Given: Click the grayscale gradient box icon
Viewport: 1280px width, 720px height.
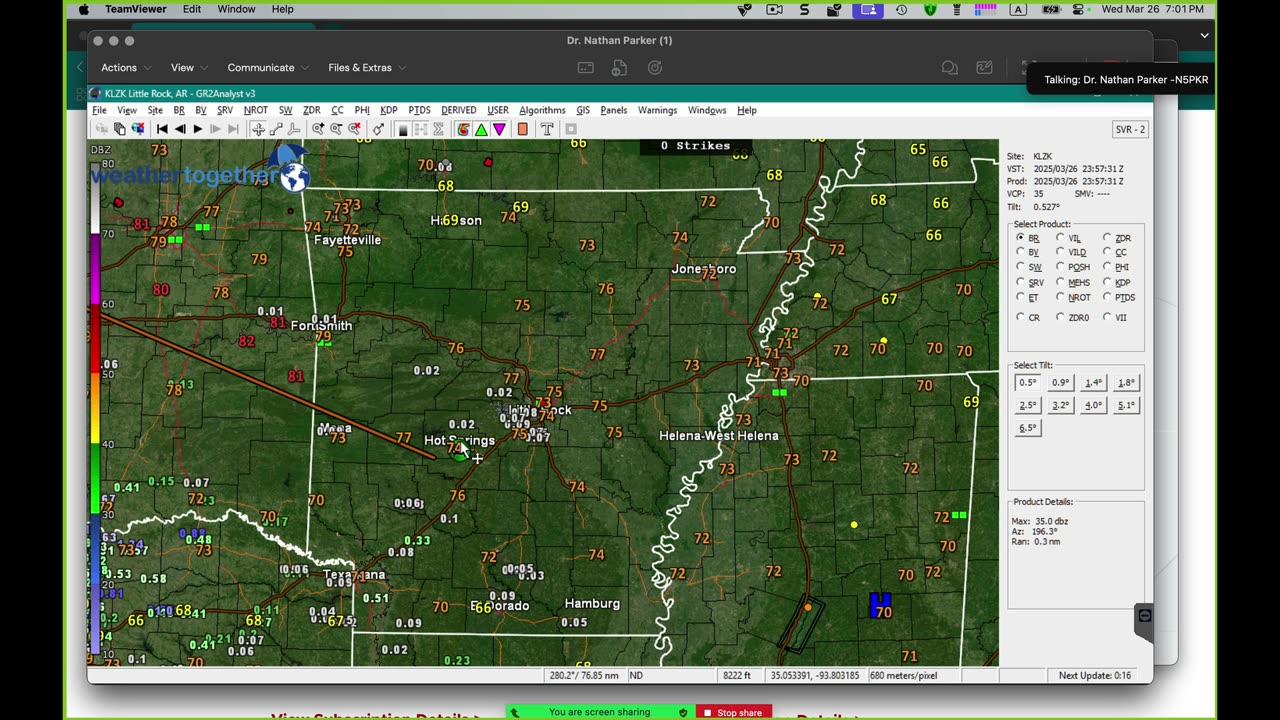Looking at the screenshot, I should pos(403,129).
